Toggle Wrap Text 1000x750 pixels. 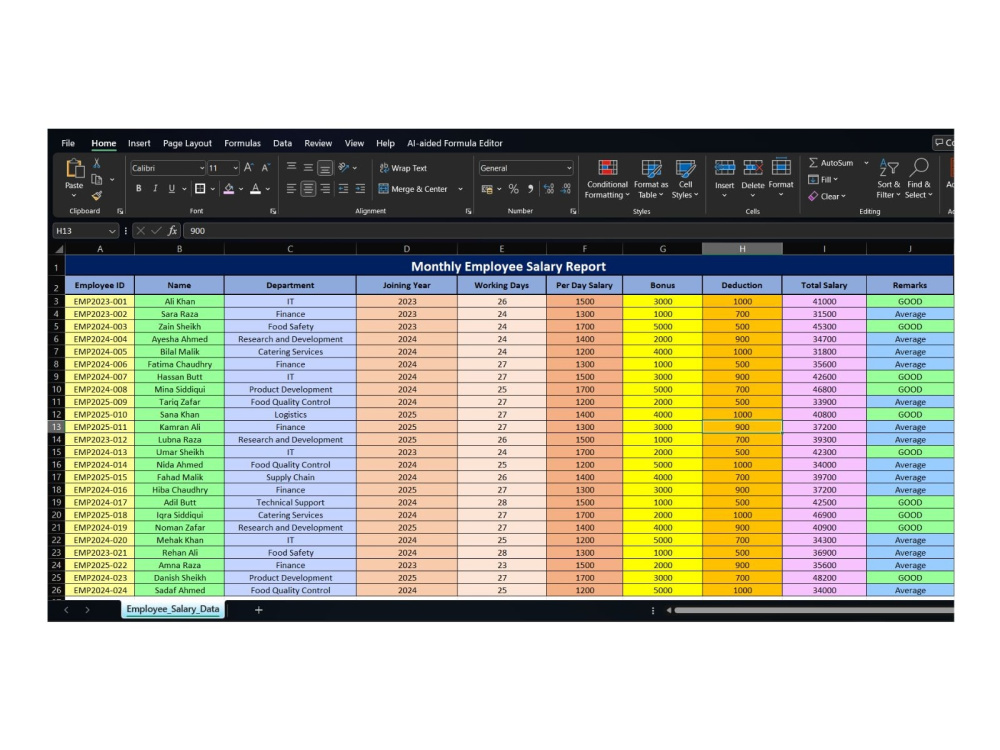click(x=403, y=168)
